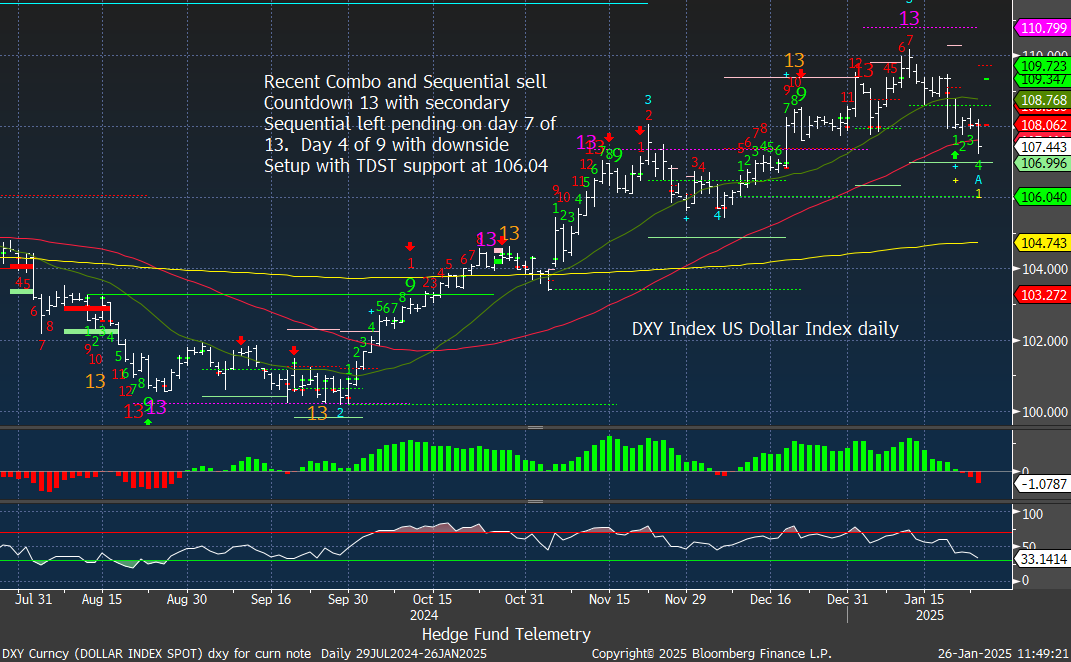Click the Oct 15 date label
The image size is (1071, 662).
point(432,599)
